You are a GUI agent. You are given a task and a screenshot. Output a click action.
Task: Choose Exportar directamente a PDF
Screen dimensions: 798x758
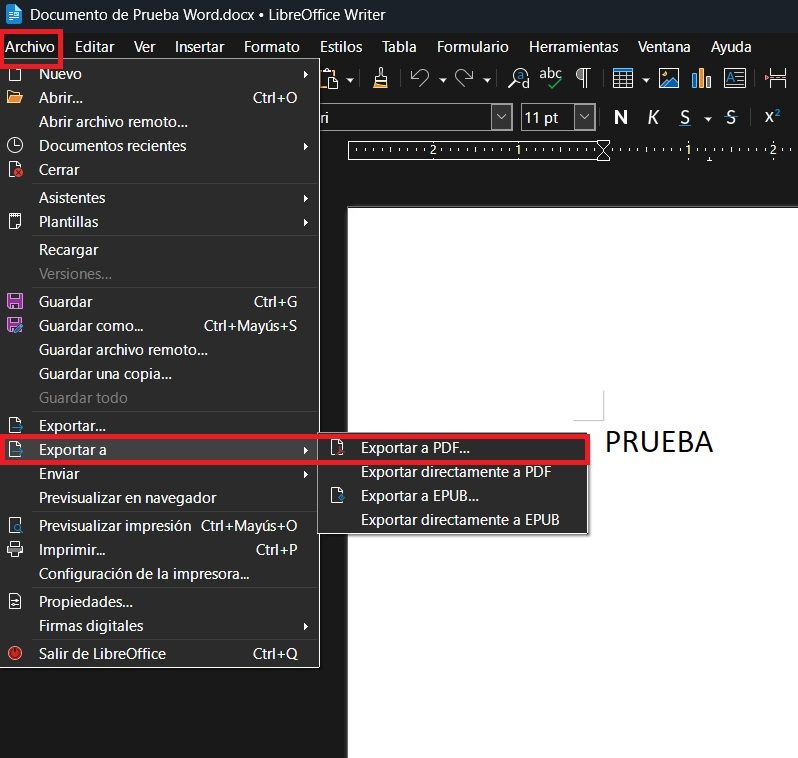452,472
